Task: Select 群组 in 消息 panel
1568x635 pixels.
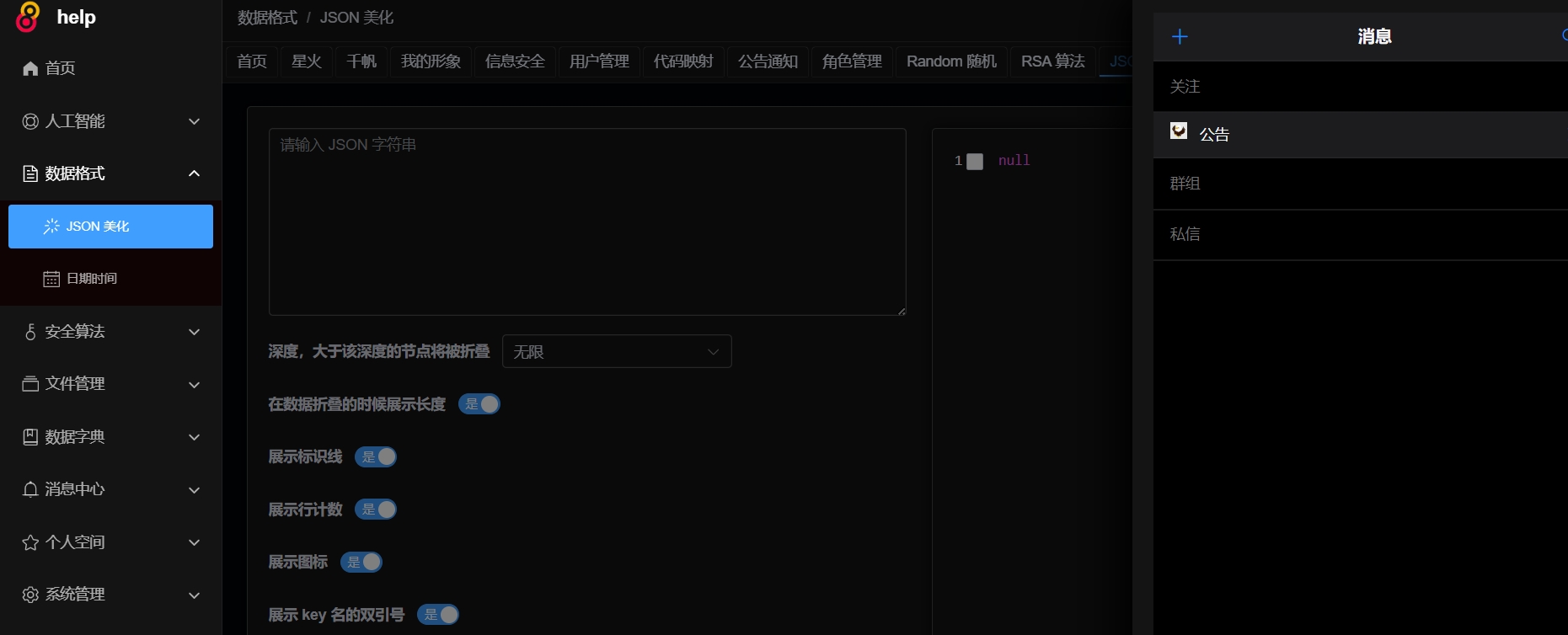Action: pos(1360,184)
